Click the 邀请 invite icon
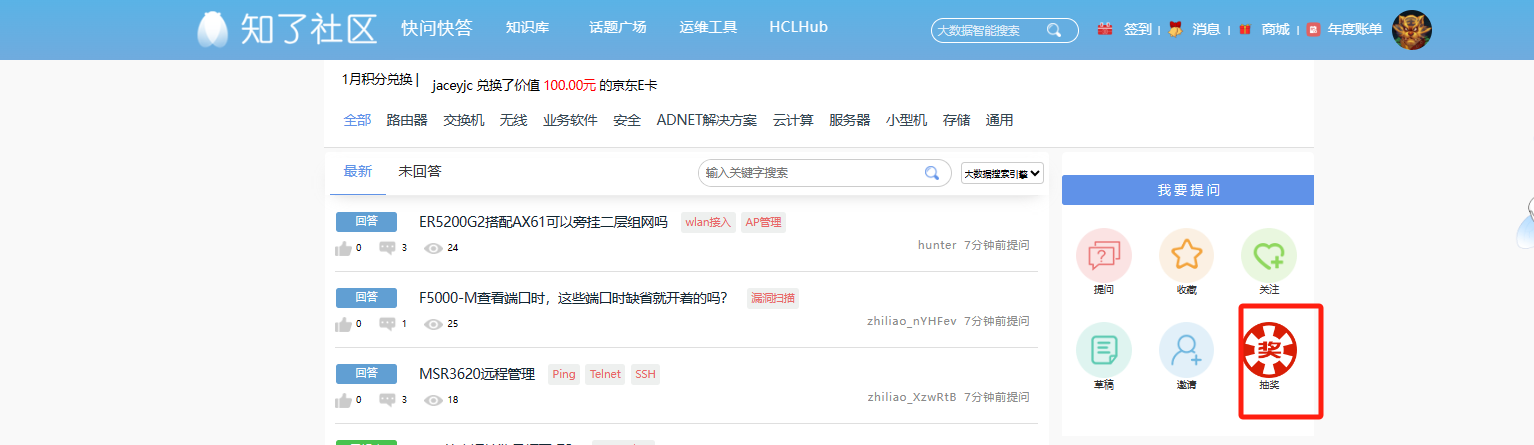 click(x=1187, y=350)
